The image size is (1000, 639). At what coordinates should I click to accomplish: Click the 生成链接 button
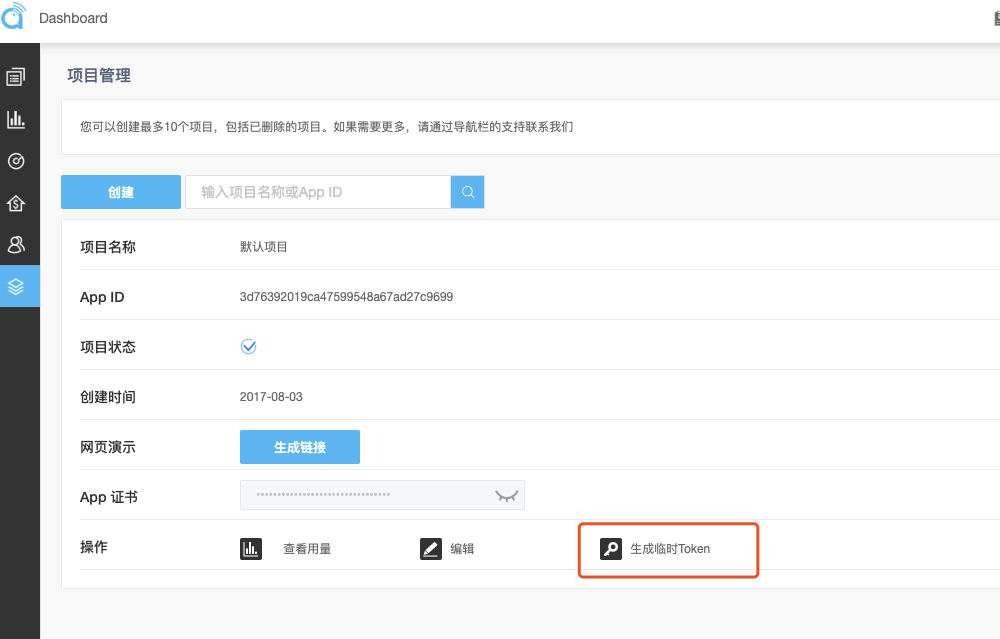(x=299, y=446)
